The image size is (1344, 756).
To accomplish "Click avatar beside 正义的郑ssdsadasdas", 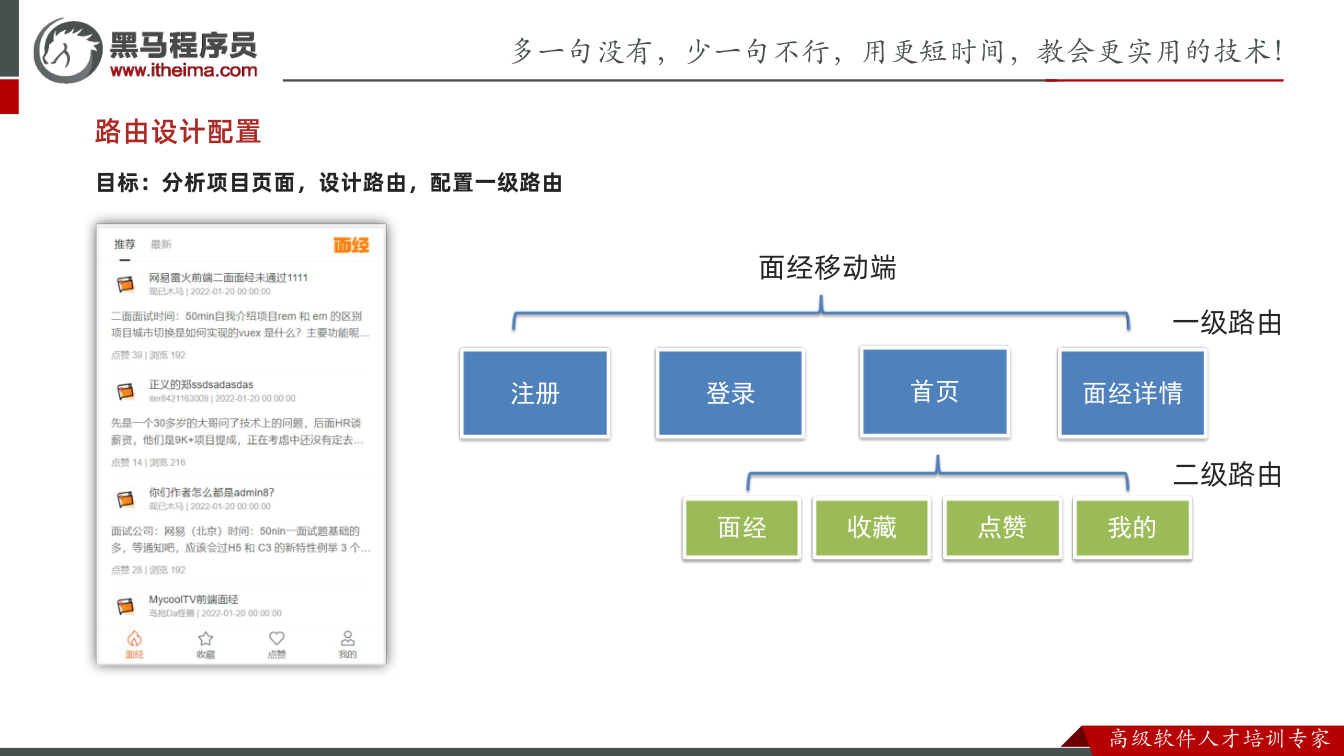I will coord(126,391).
